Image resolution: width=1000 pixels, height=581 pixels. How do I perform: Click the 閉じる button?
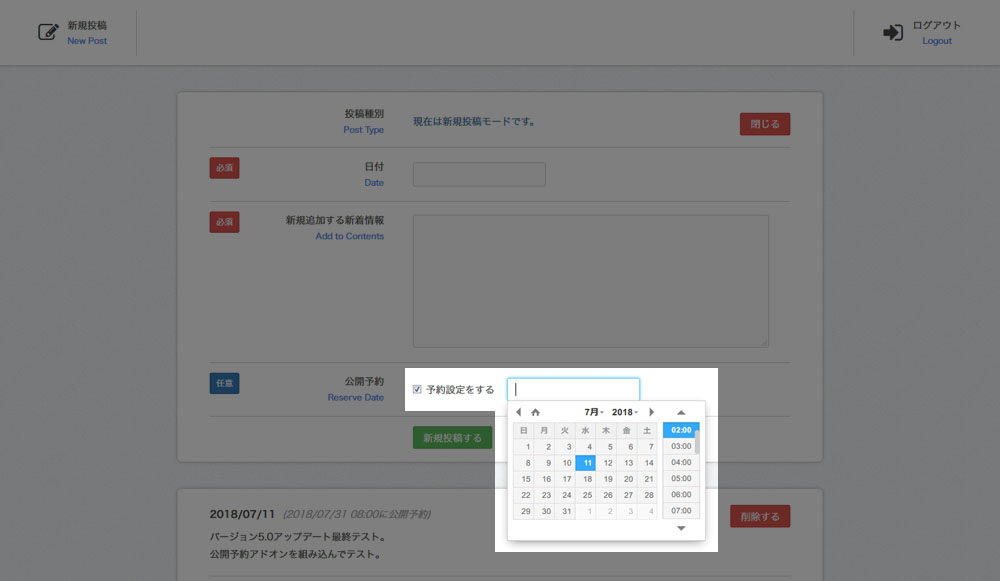tap(765, 124)
